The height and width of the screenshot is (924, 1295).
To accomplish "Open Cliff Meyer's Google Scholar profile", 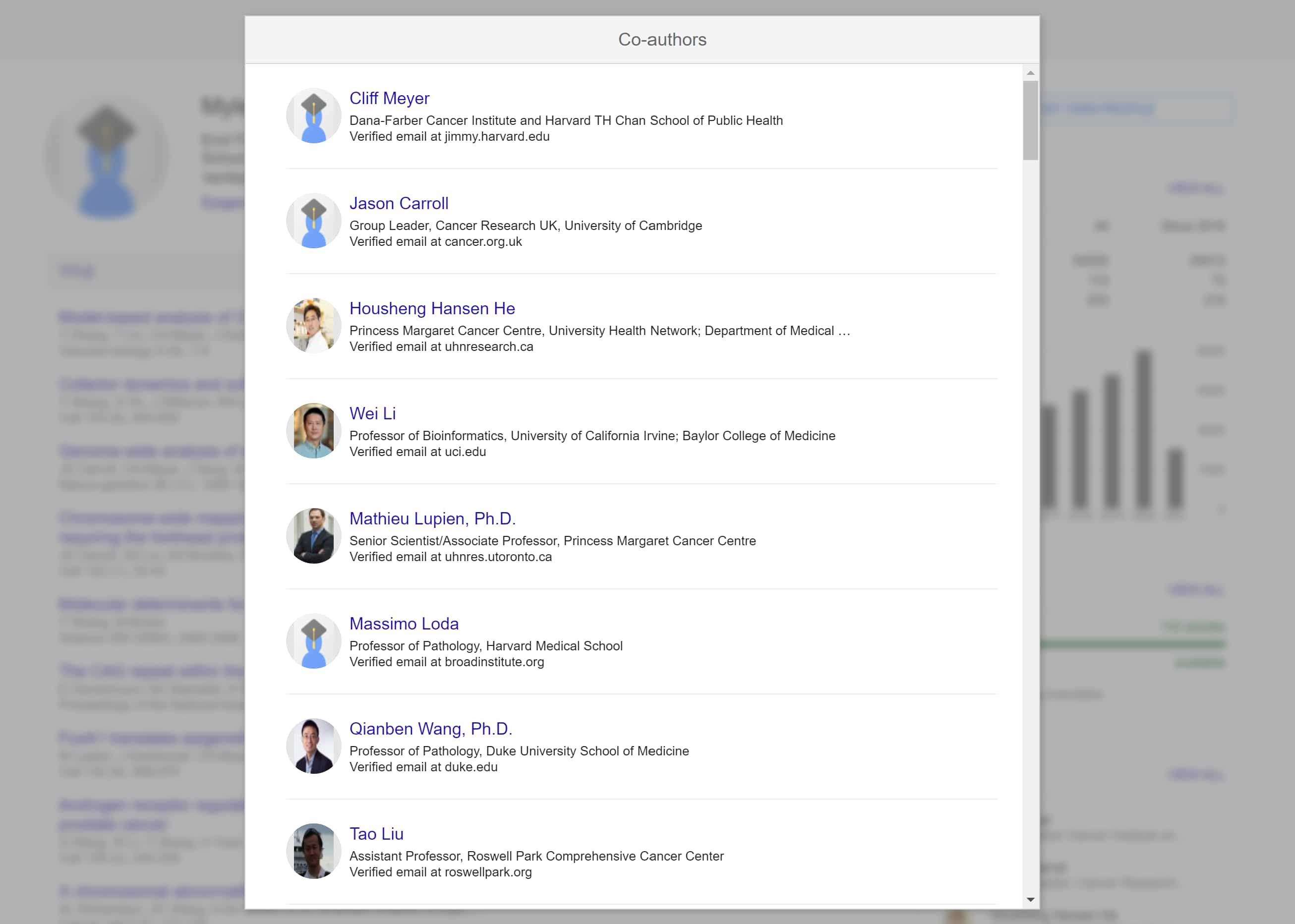I will [389, 98].
